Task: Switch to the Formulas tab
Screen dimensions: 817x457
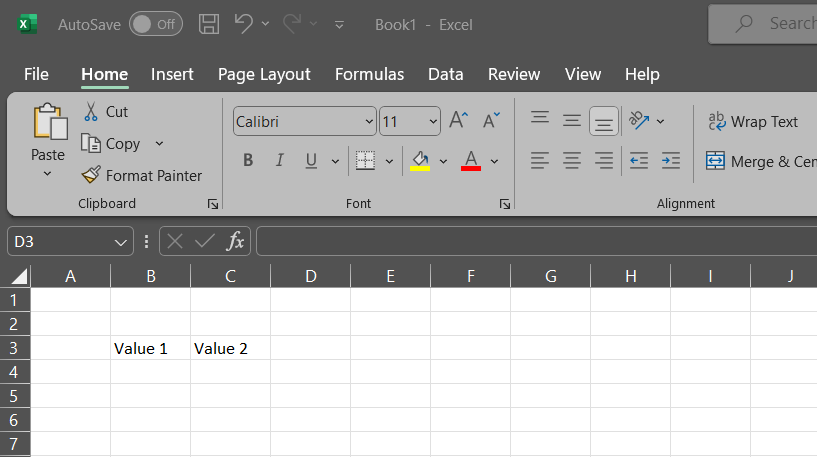Action: click(x=369, y=75)
